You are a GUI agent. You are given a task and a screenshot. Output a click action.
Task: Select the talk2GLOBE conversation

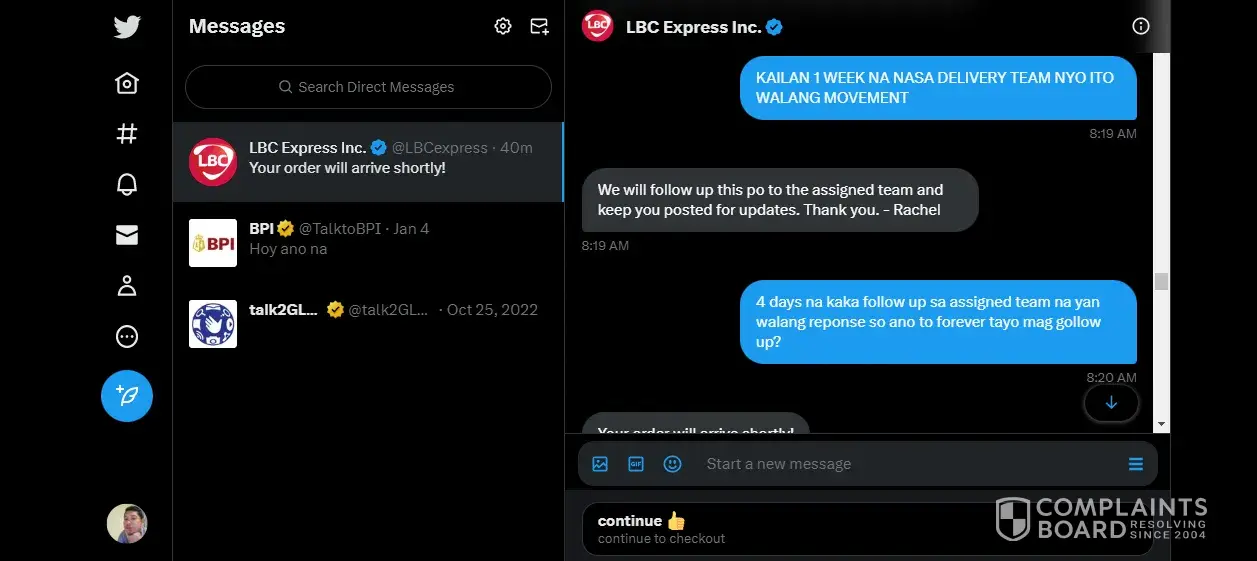(x=368, y=324)
